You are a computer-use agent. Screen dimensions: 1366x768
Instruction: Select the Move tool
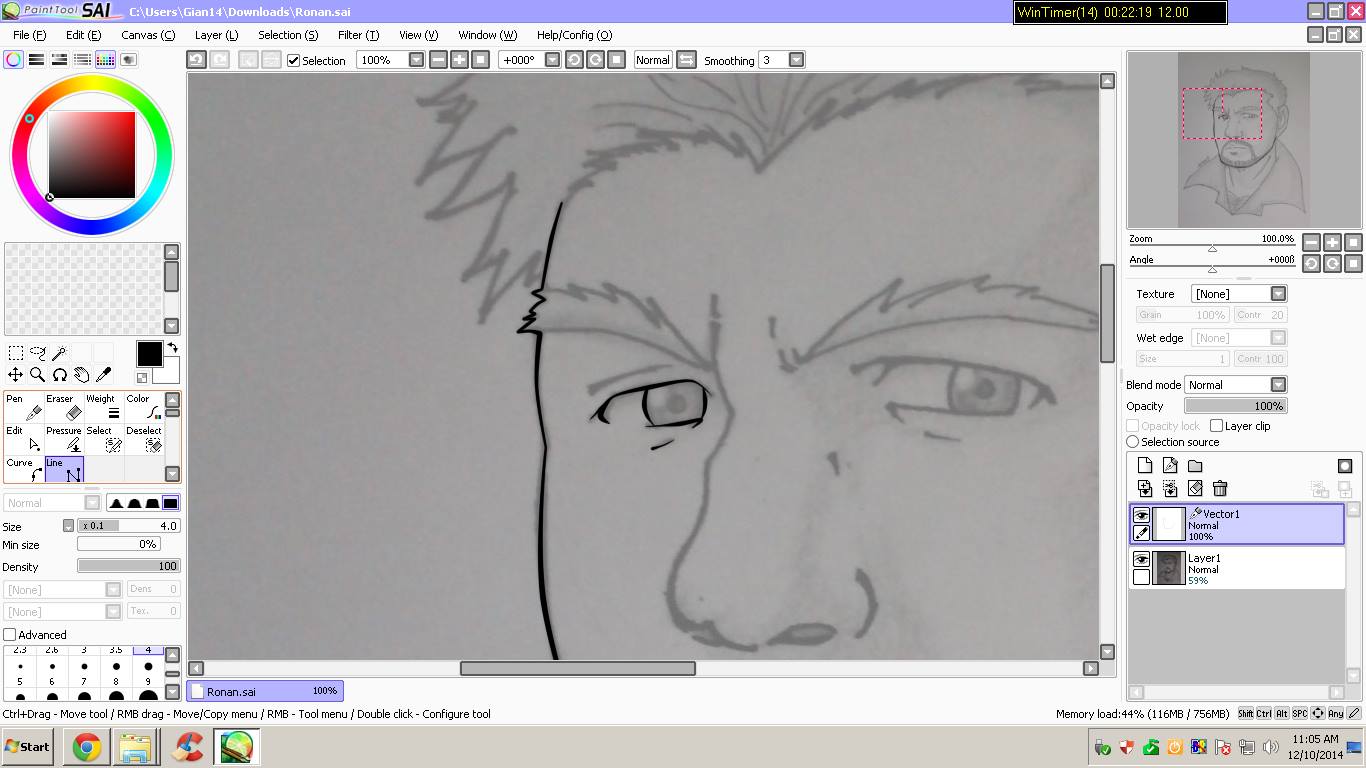(16, 375)
